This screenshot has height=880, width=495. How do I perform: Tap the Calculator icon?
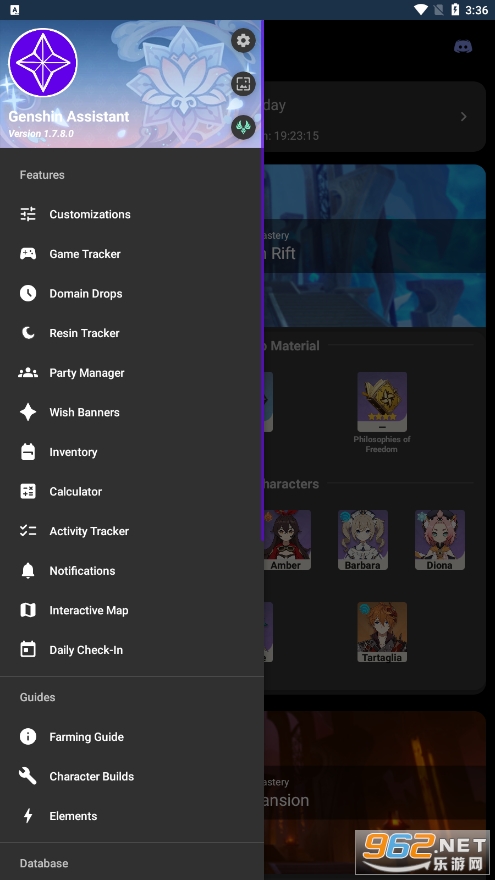point(28,491)
